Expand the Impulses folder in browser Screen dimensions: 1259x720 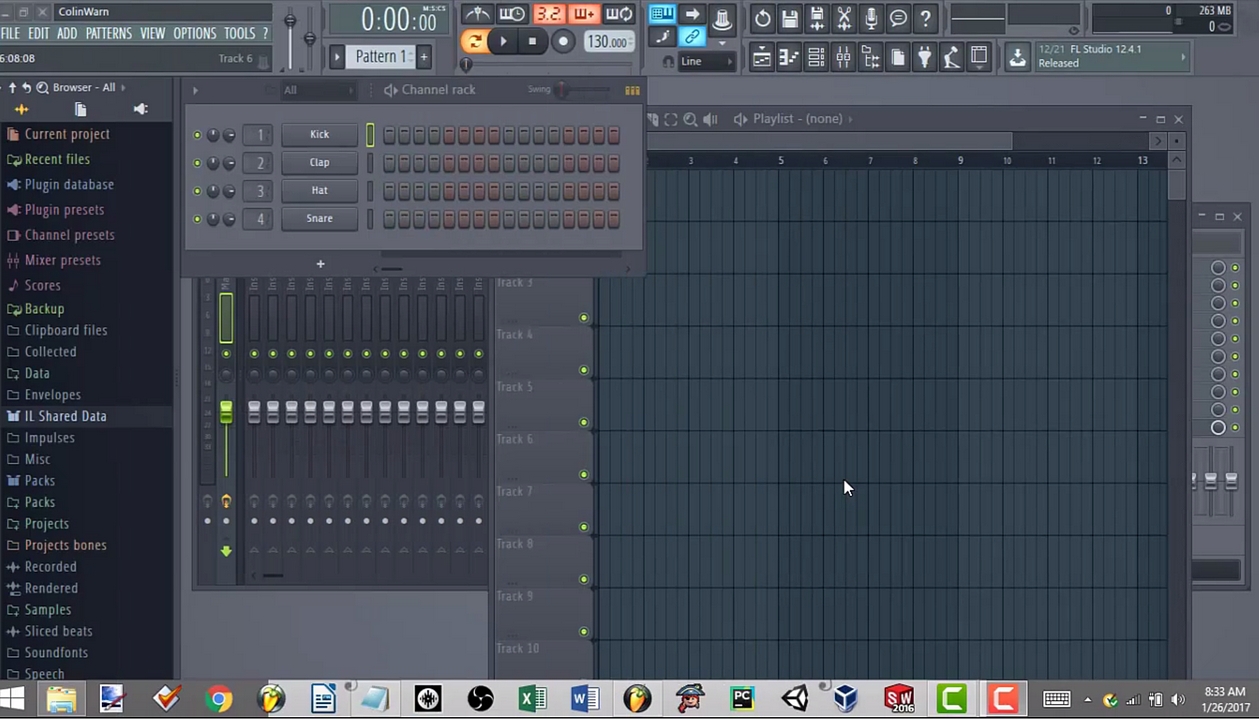pos(50,438)
